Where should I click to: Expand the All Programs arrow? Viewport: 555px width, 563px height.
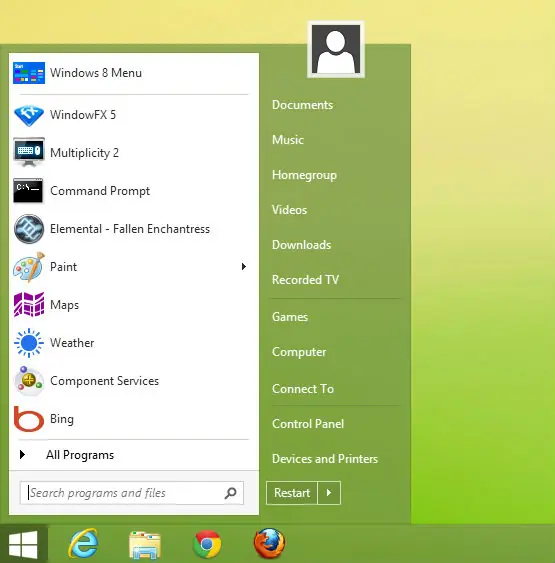22,455
